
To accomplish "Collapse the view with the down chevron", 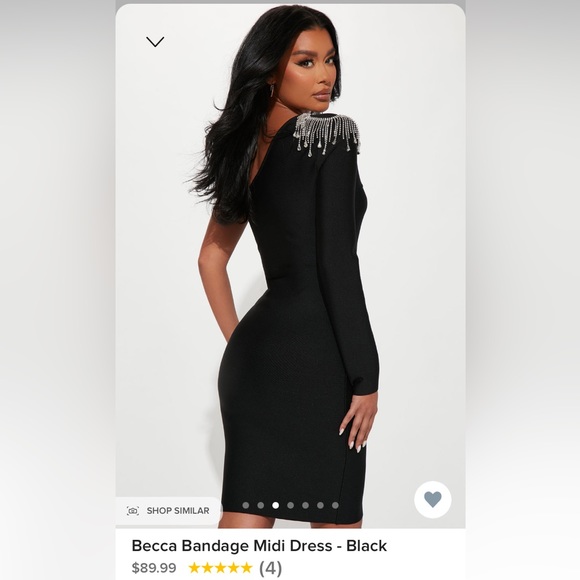I will pos(155,41).
